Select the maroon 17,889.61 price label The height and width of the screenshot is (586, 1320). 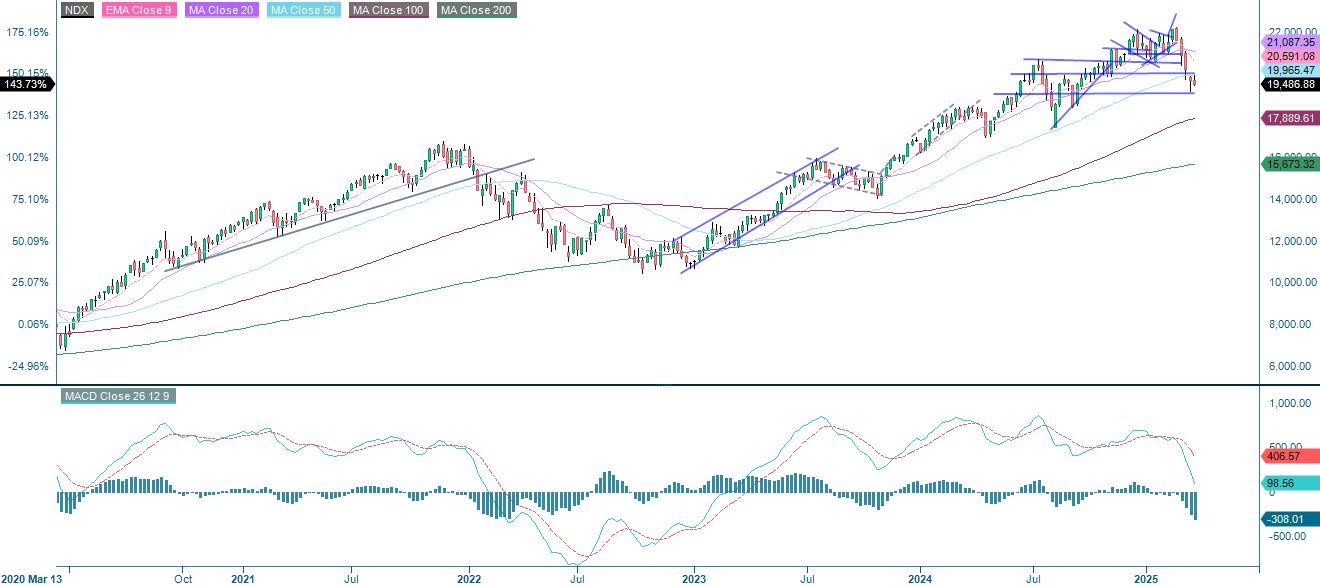[x=1288, y=118]
